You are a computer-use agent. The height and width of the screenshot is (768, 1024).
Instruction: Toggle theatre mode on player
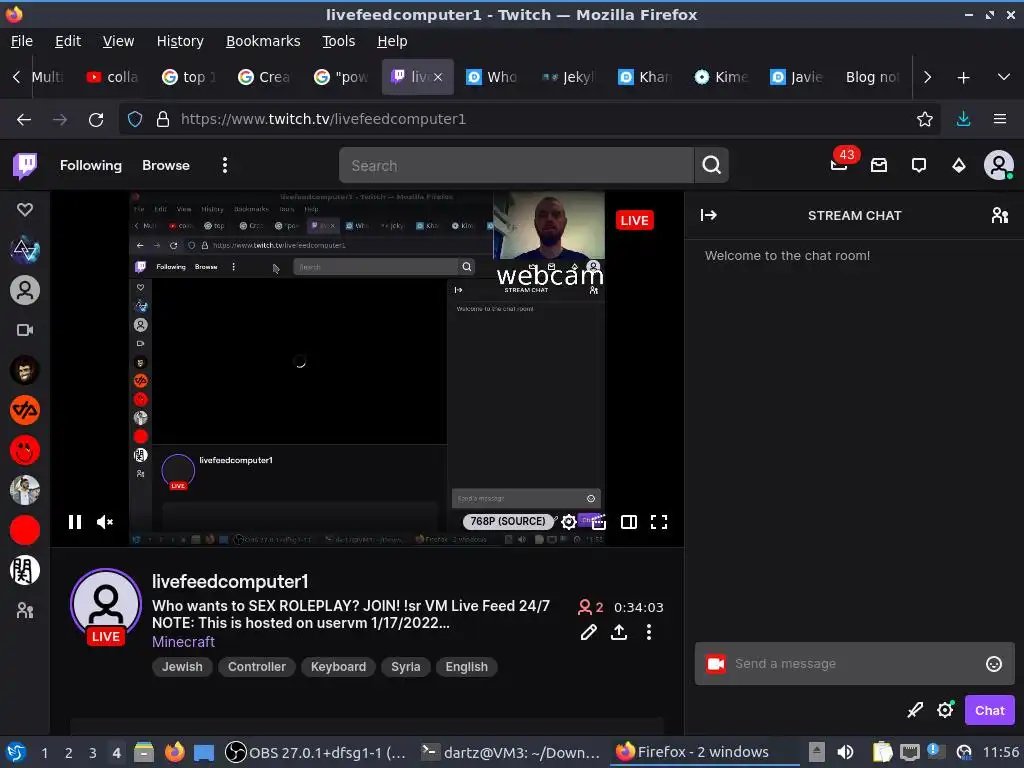(x=629, y=522)
